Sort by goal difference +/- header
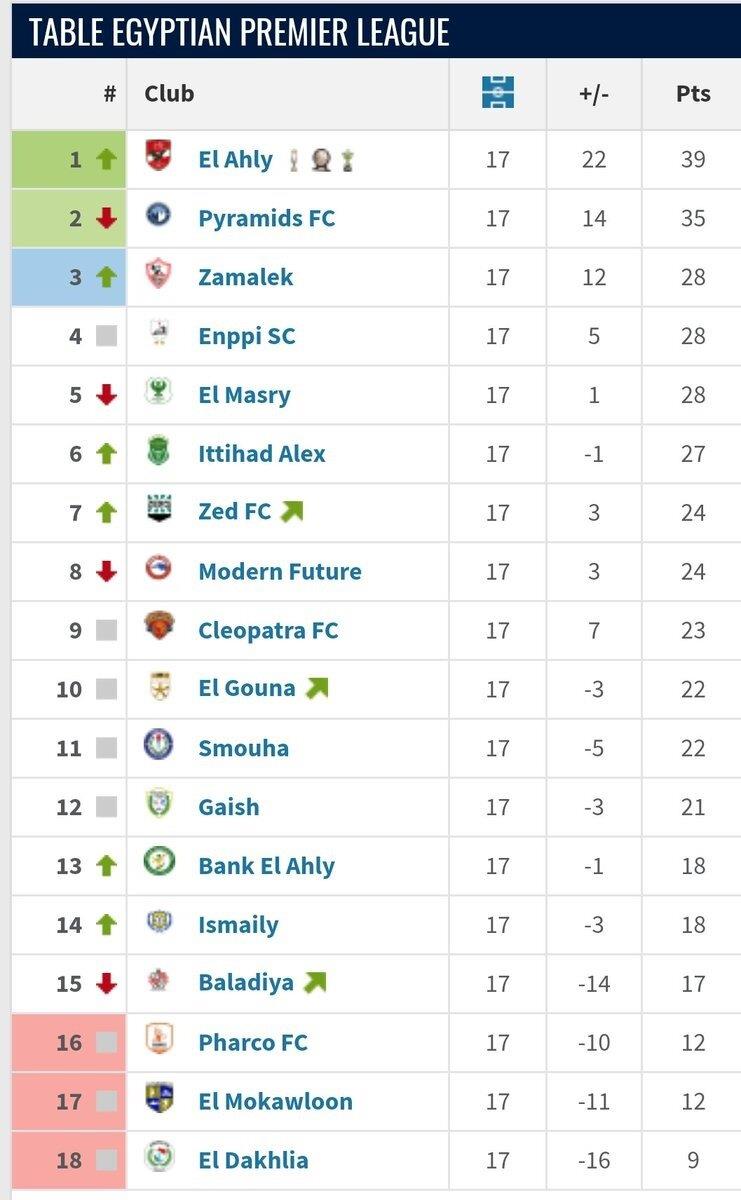741x1200 pixels. [x=594, y=94]
